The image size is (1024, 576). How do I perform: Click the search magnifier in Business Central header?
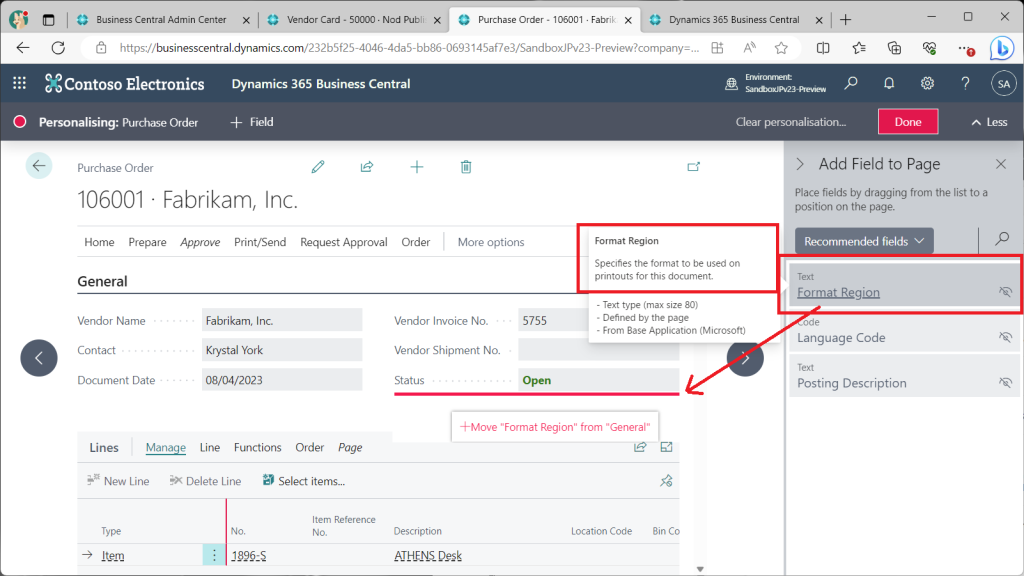click(x=851, y=83)
